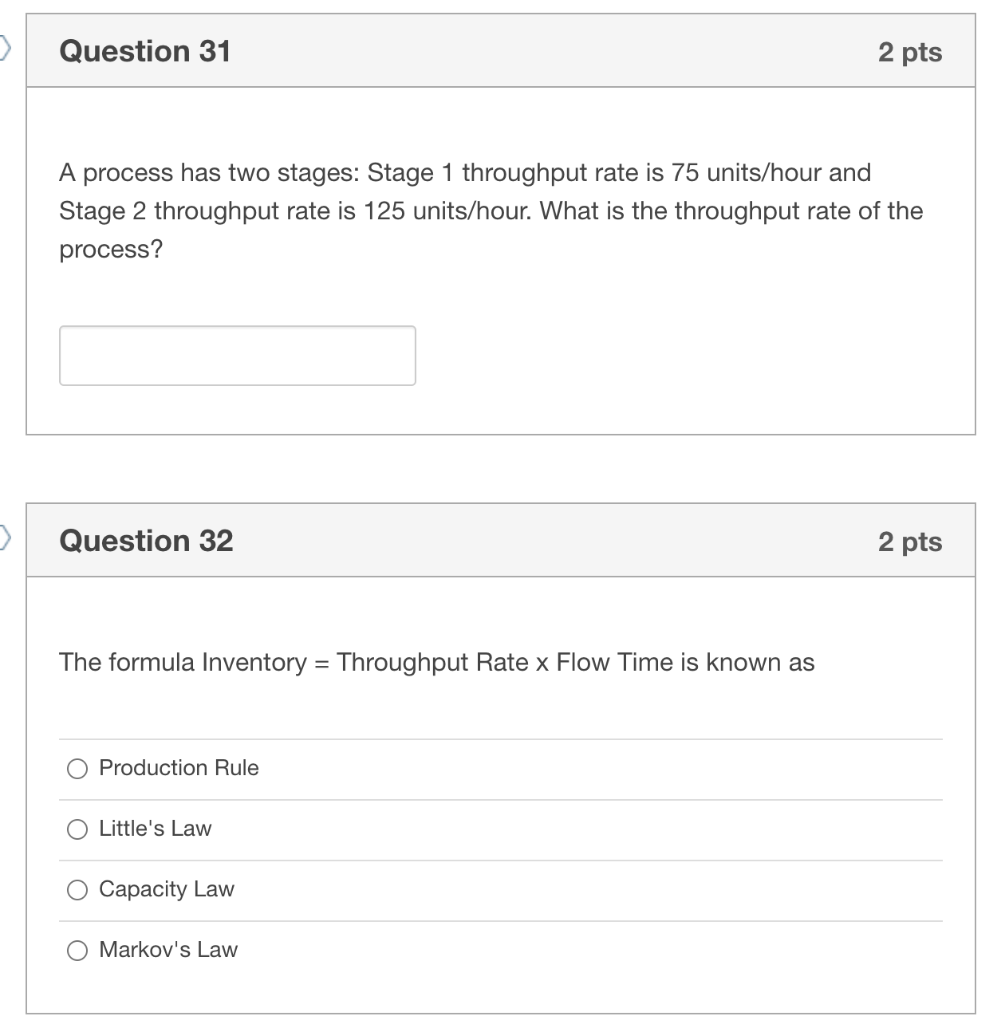Select Markov's Law as your answer
The width and height of the screenshot is (1005, 1024).
[77, 949]
